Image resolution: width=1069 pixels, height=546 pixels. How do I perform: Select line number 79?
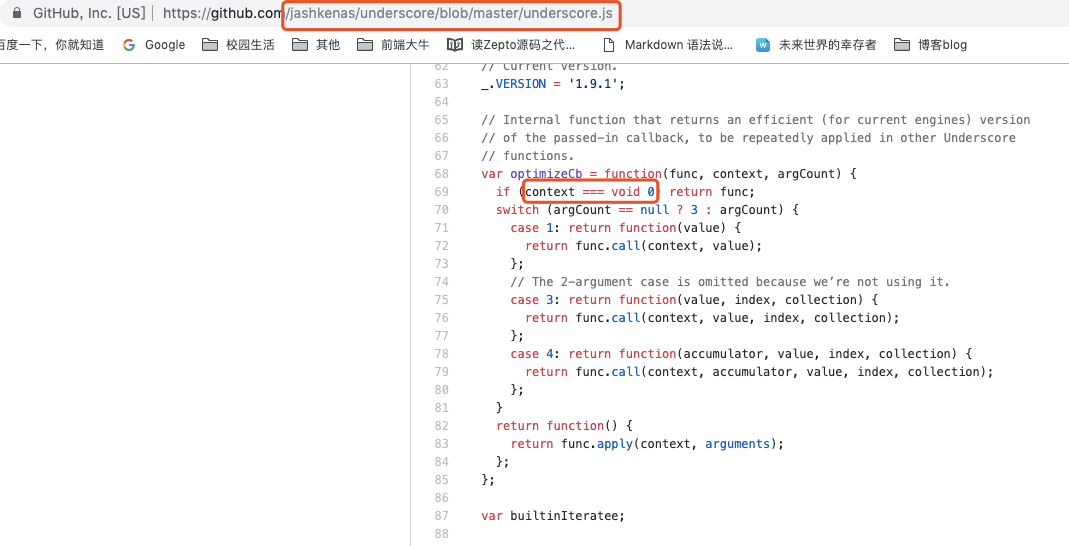[x=441, y=372]
